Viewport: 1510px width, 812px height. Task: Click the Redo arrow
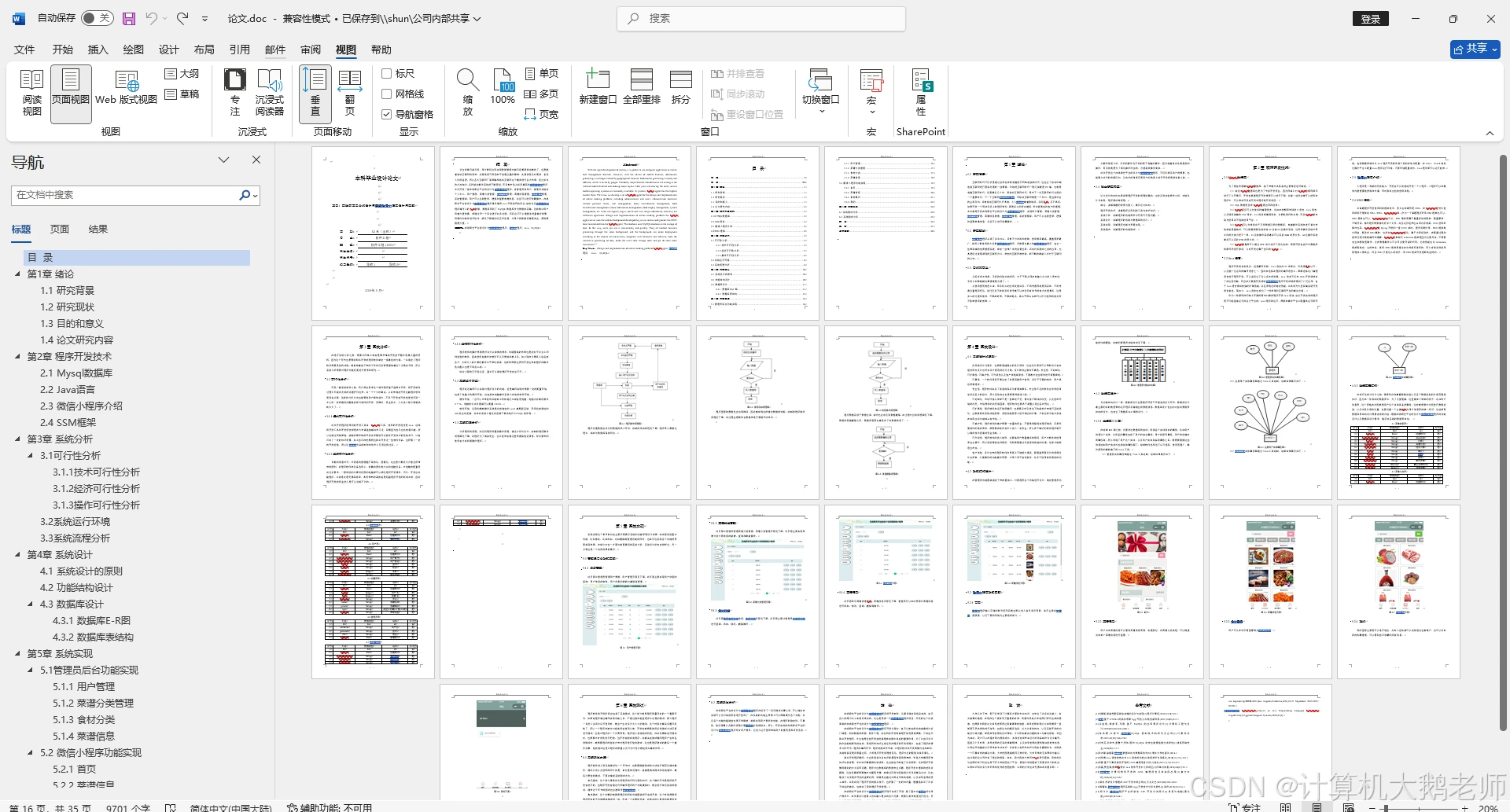(x=182, y=18)
